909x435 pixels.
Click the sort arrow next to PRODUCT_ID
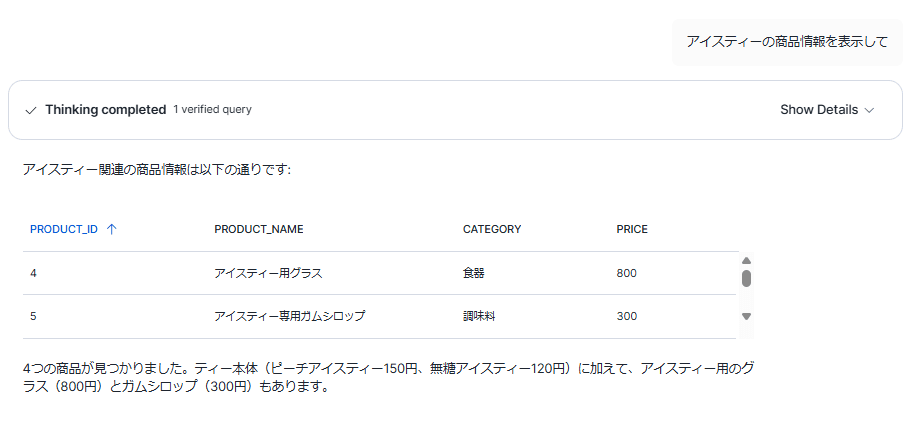pos(111,229)
